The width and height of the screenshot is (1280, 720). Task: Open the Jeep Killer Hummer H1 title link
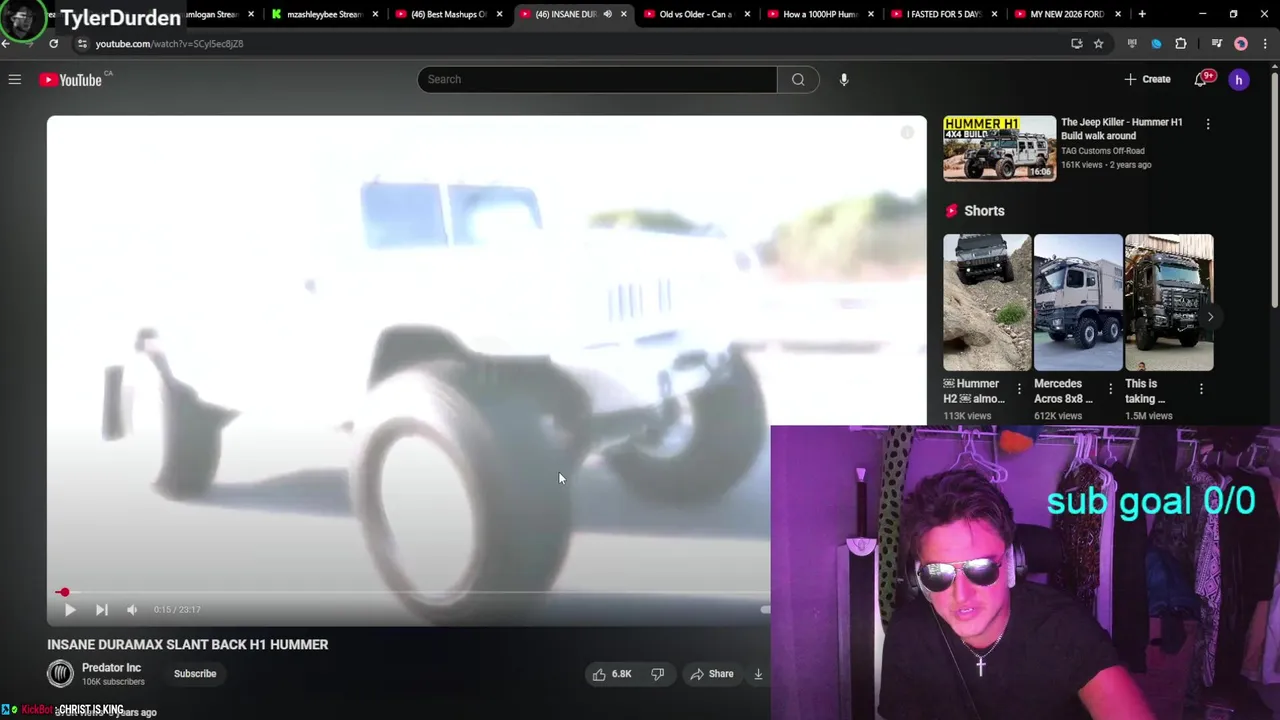(1121, 129)
